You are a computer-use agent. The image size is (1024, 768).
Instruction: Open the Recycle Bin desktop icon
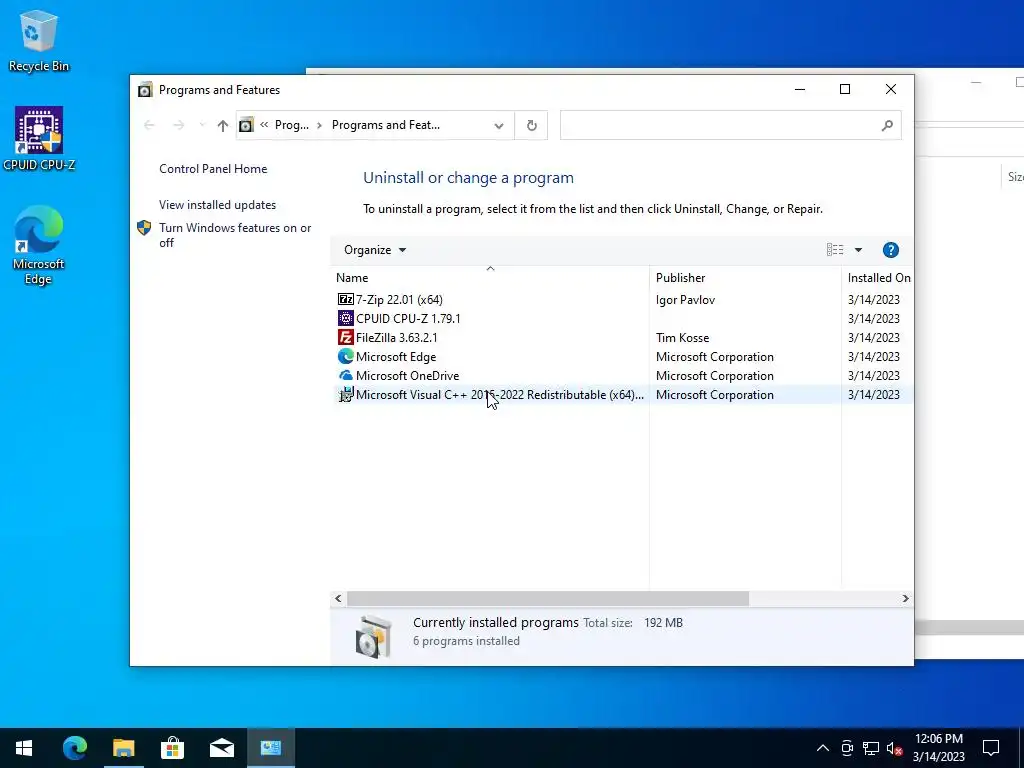click(x=39, y=41)
